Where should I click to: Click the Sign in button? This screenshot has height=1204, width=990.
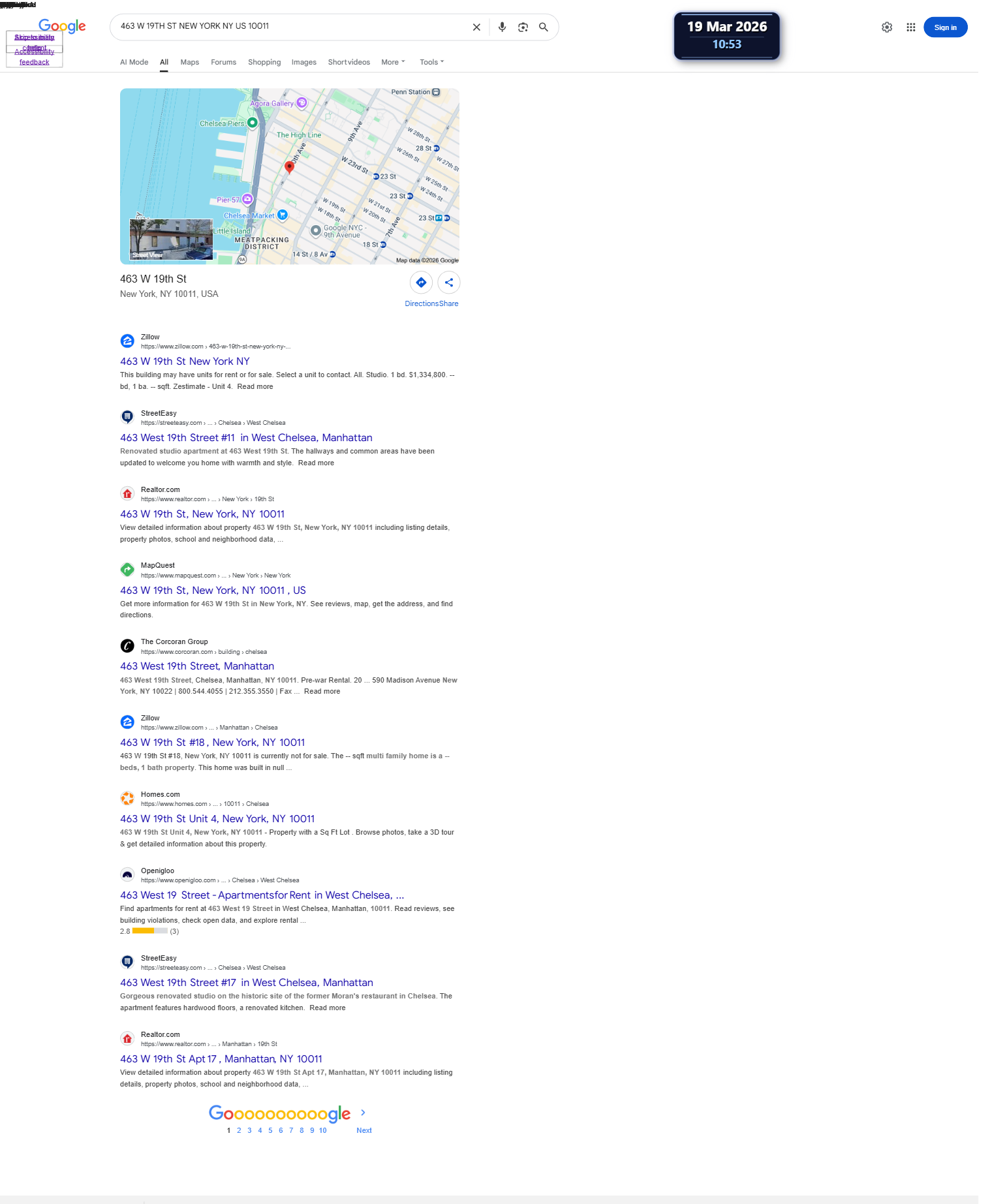pyautogui.click(x=946, y=27)
